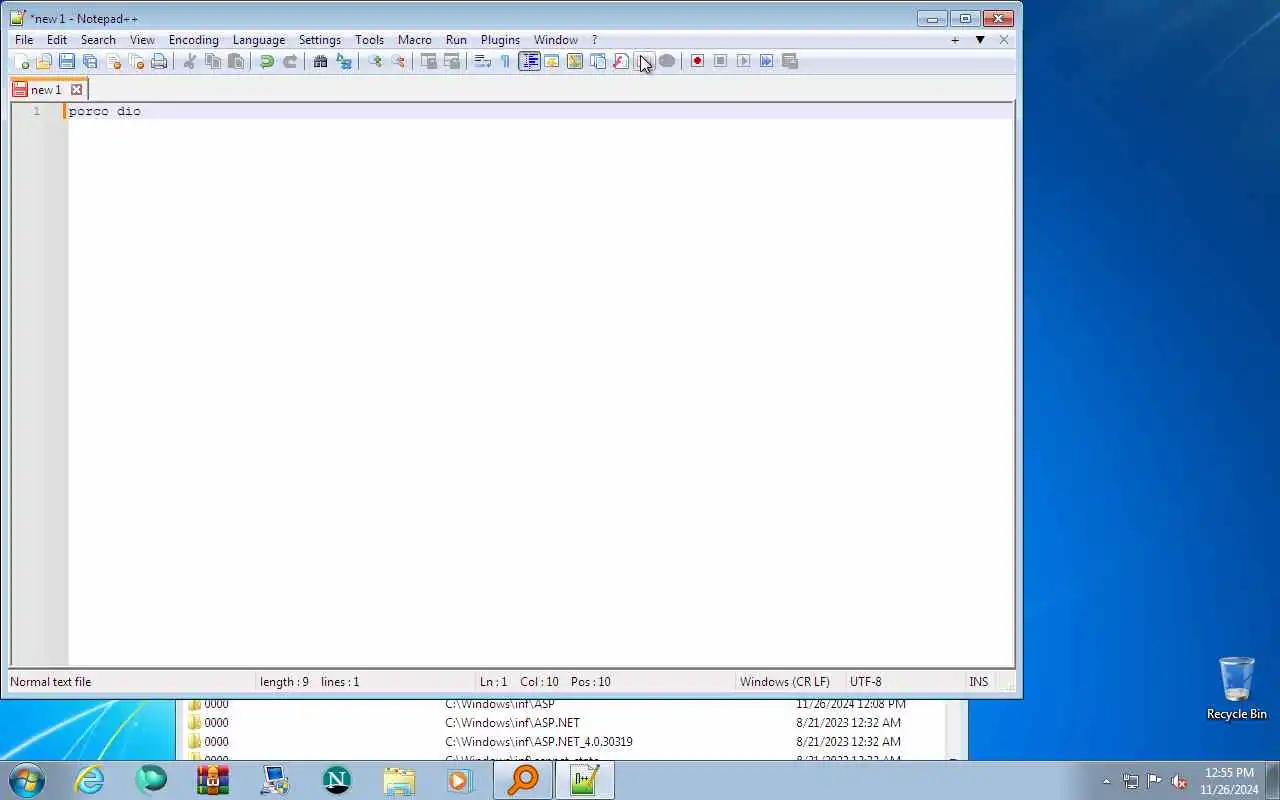Open the Windows Start button
This screenshot has width=1280, height=800.
[27, 780]
